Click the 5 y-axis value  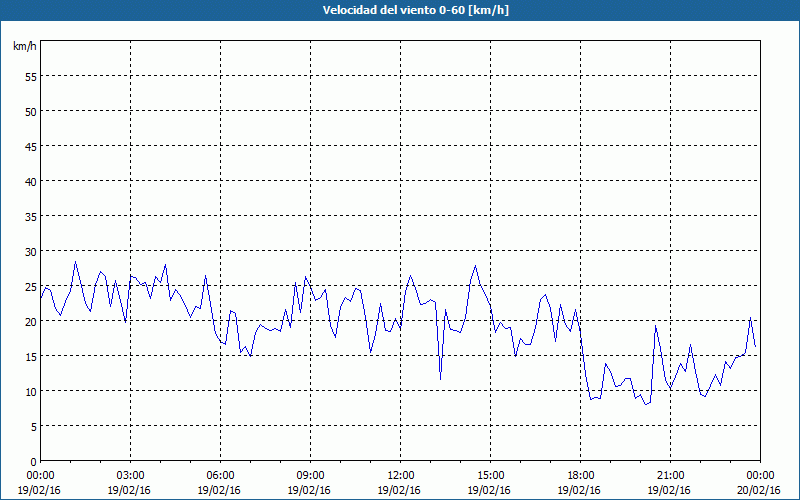click(34, 427)
